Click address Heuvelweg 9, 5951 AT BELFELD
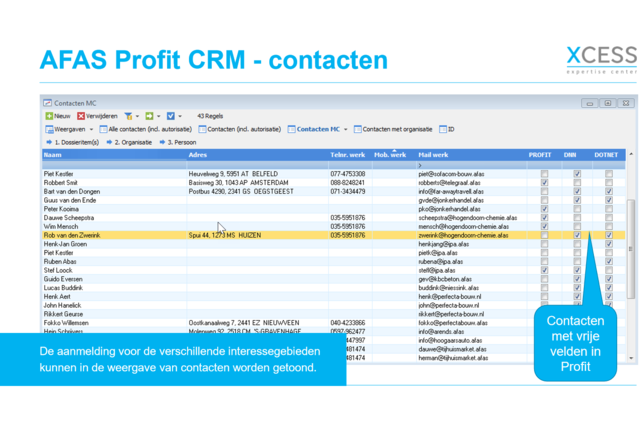Screen dimensions: 640x426 [233, 174]
